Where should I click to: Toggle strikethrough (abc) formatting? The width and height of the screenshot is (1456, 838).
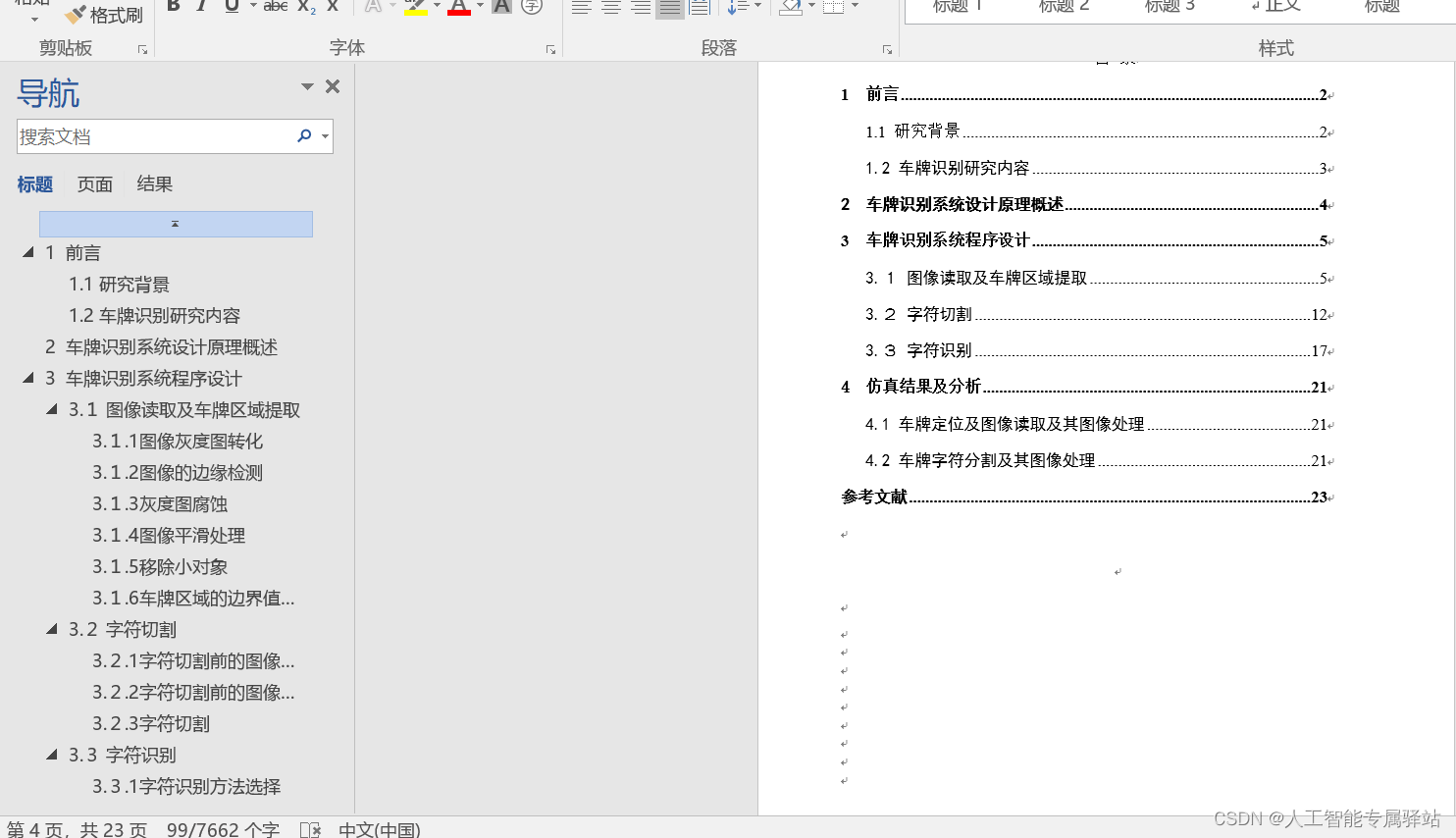pos(276,6)
